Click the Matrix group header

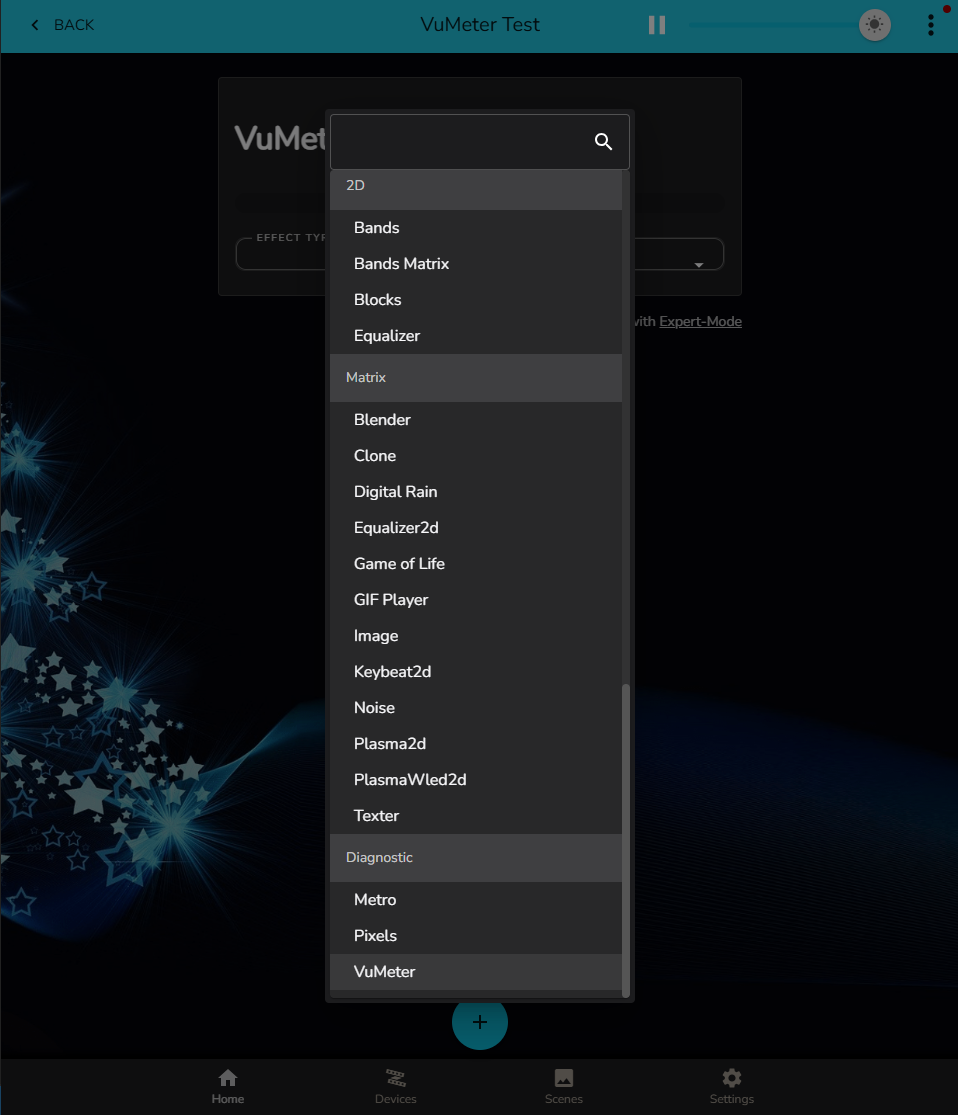click(x=476, y=378)
